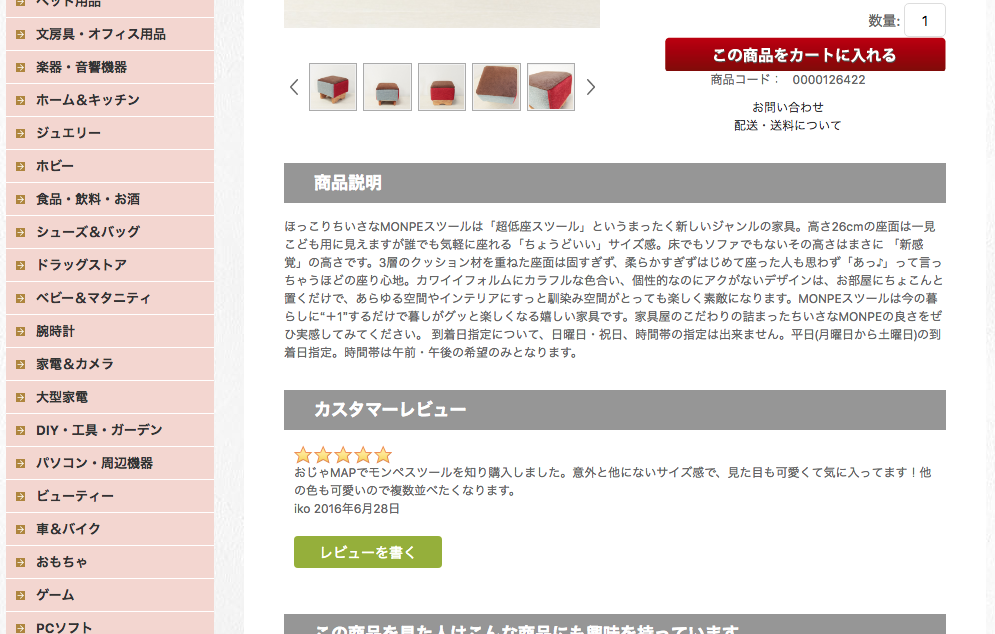The width and height of the screenshot is (995, 634).
Task: Click the レビューを書く button
Action: [367, 552]
